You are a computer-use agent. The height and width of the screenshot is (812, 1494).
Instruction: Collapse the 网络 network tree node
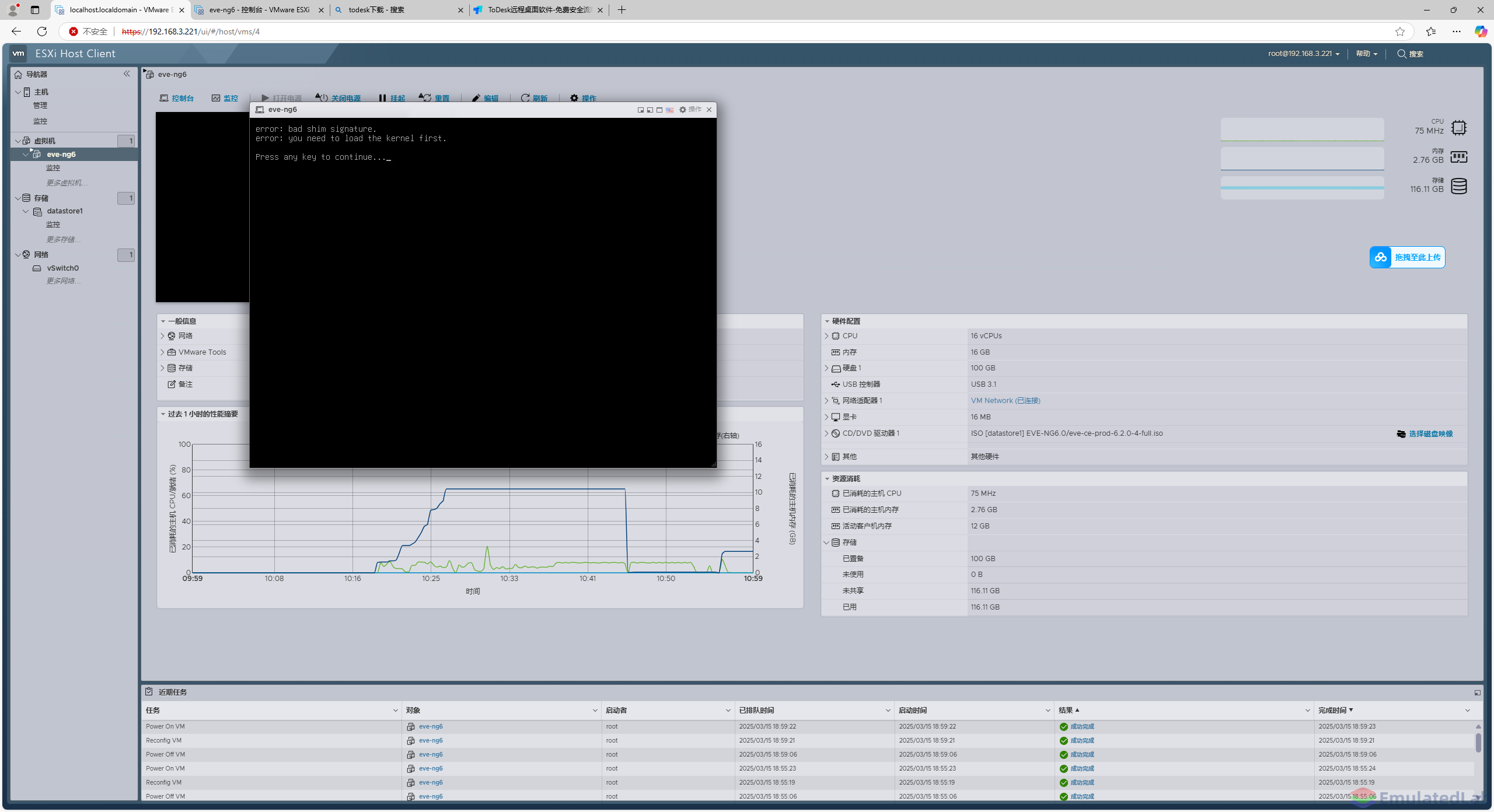tap(18, 255)
